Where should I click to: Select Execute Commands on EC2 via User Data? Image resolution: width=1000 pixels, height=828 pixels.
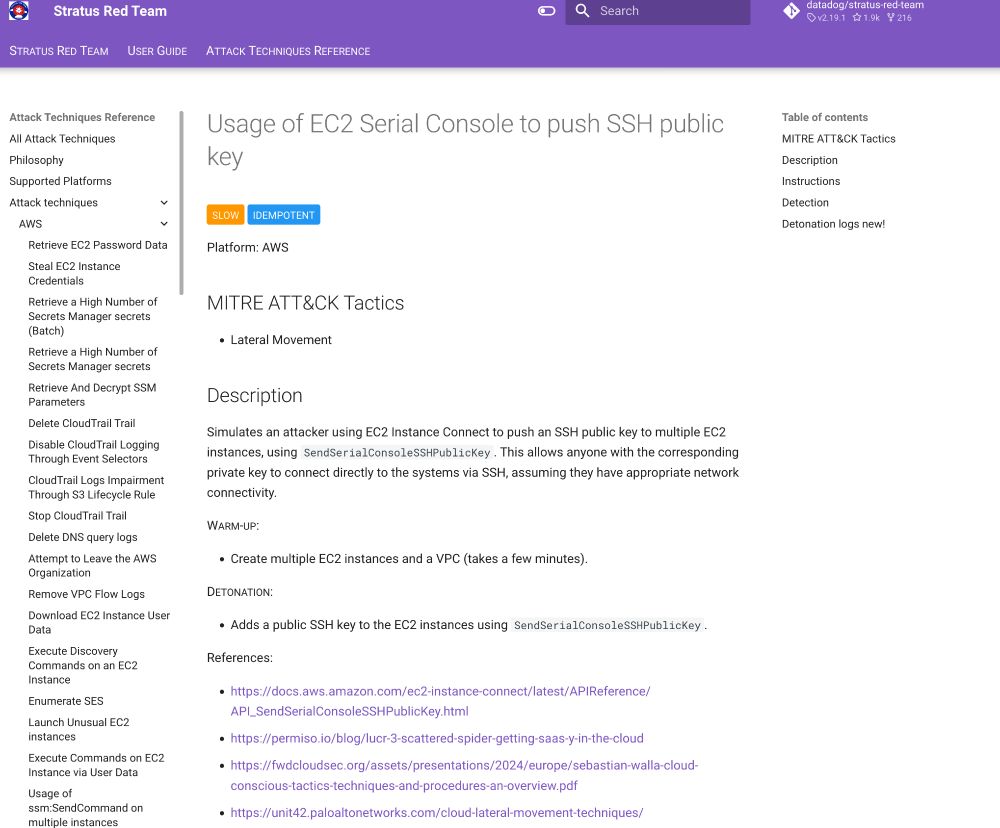96,765
